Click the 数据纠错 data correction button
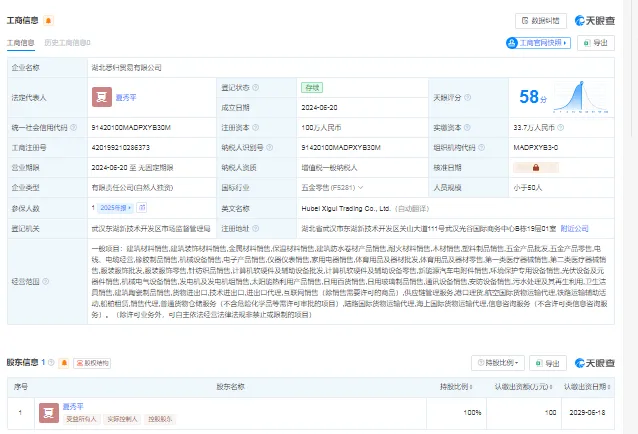The width and height of the screenshot is (638, 434). pos(541,21)
